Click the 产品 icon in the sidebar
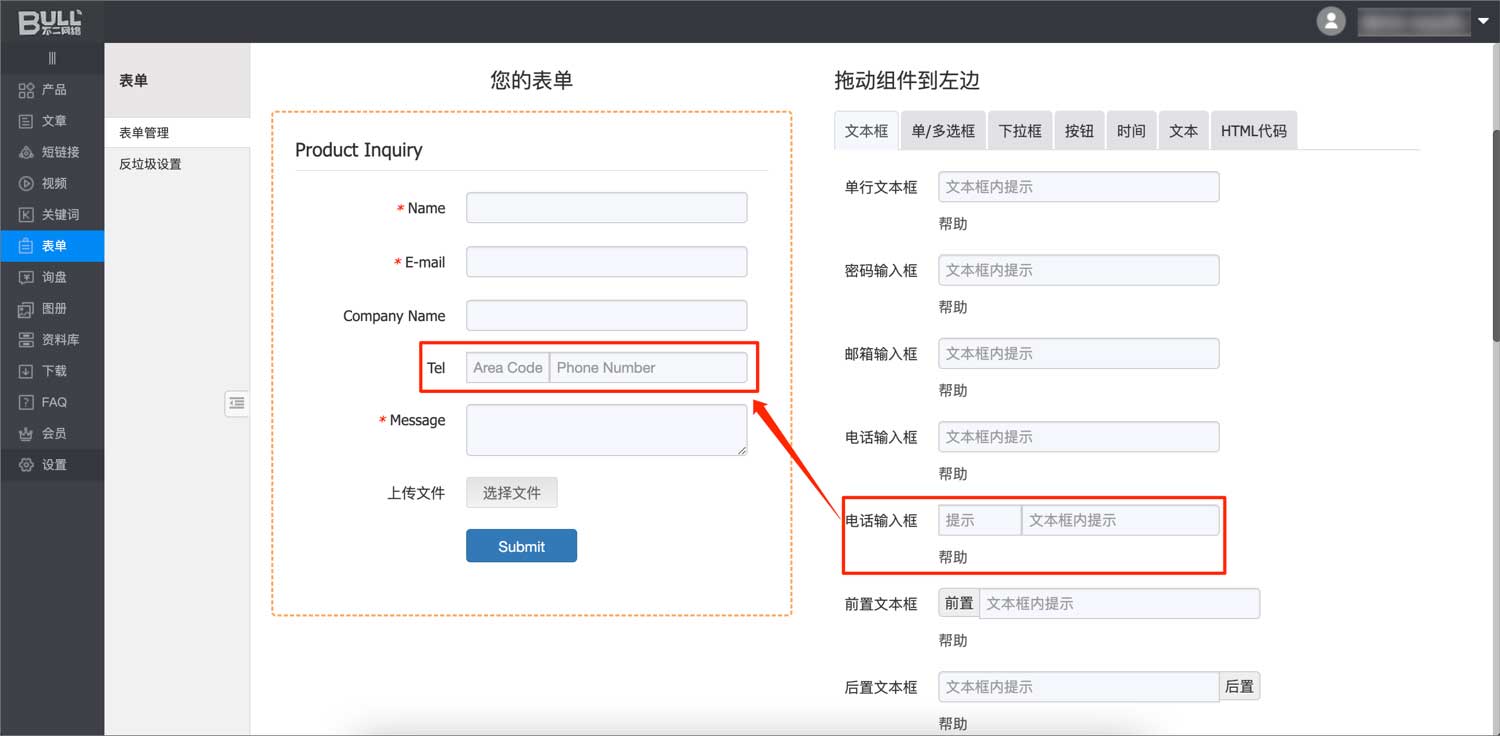This screenshot has width=1500, height=736. (x=27, y=90)
